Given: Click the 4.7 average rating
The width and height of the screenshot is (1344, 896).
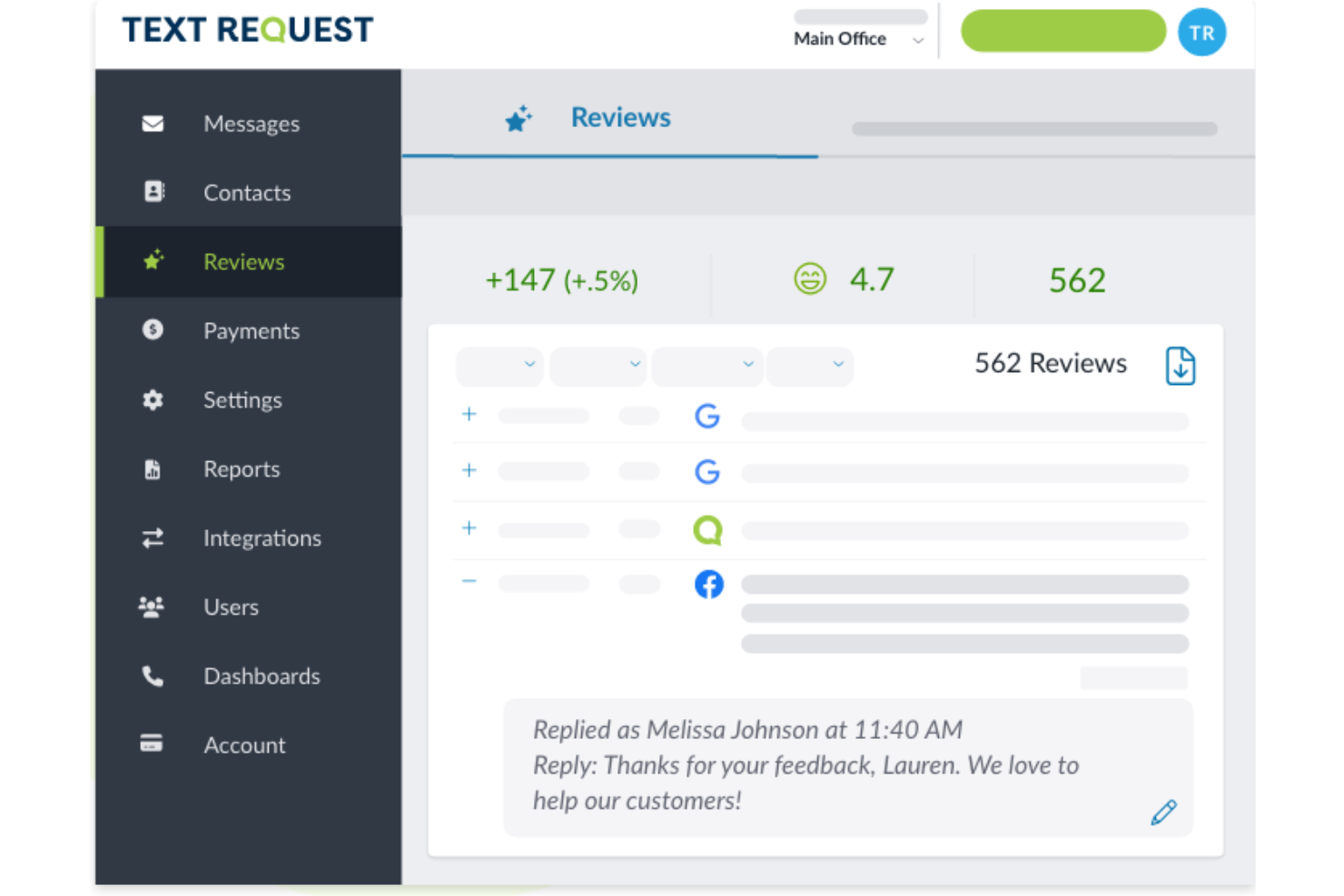Looking at the screenshot, I should coord(872,280).
